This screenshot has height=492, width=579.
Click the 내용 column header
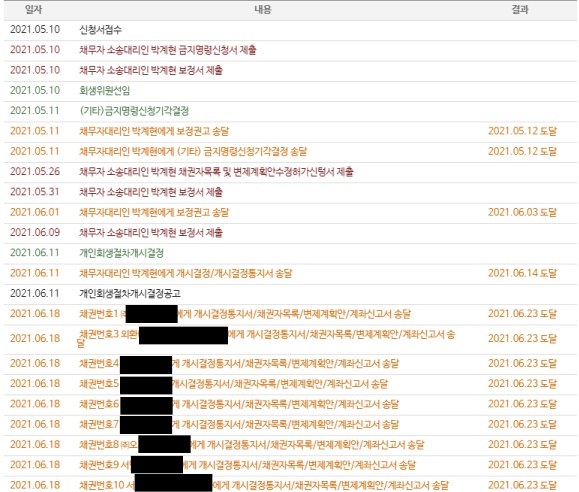pos(263,10)
